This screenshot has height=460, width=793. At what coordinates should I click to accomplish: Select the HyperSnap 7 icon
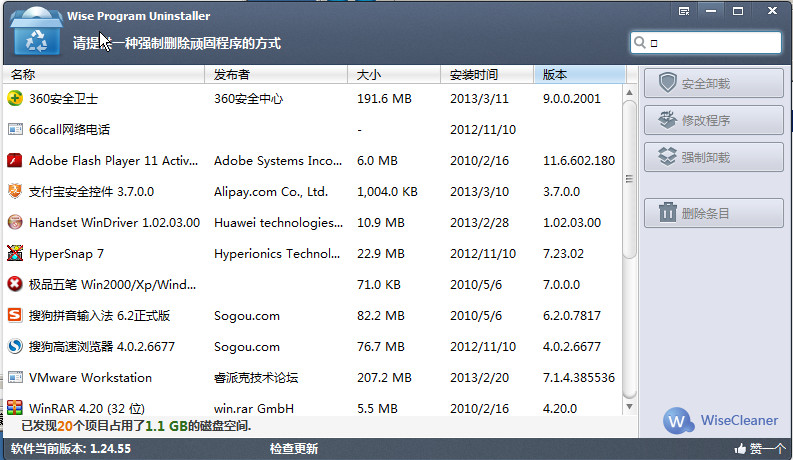15,253
